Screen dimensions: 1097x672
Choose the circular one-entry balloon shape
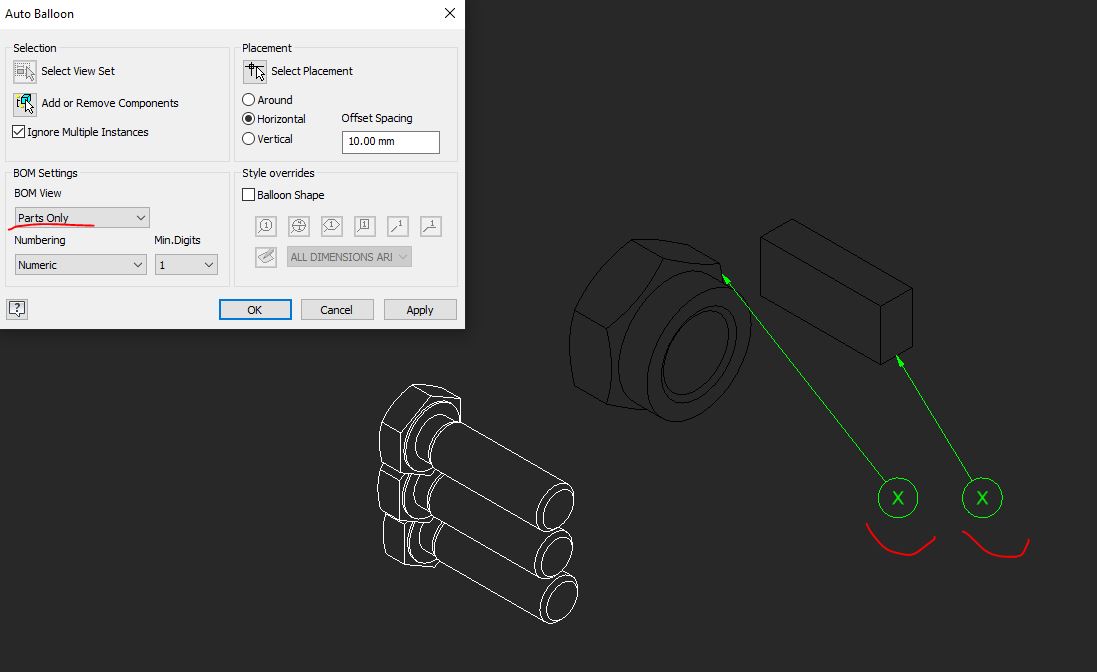[265, 226]
